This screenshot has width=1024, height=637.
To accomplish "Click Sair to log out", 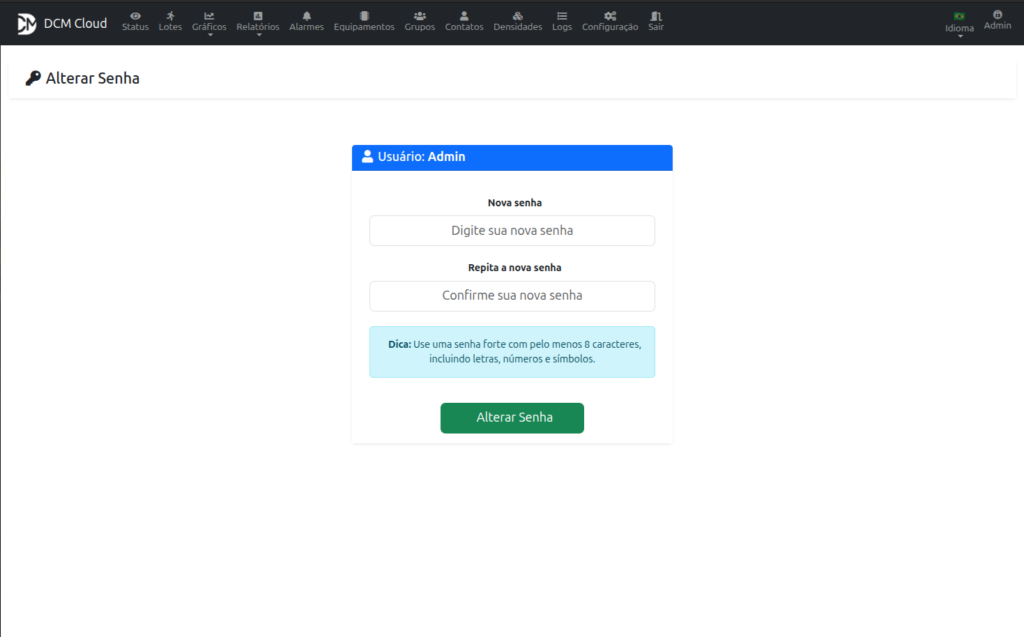I will (656, 21).
